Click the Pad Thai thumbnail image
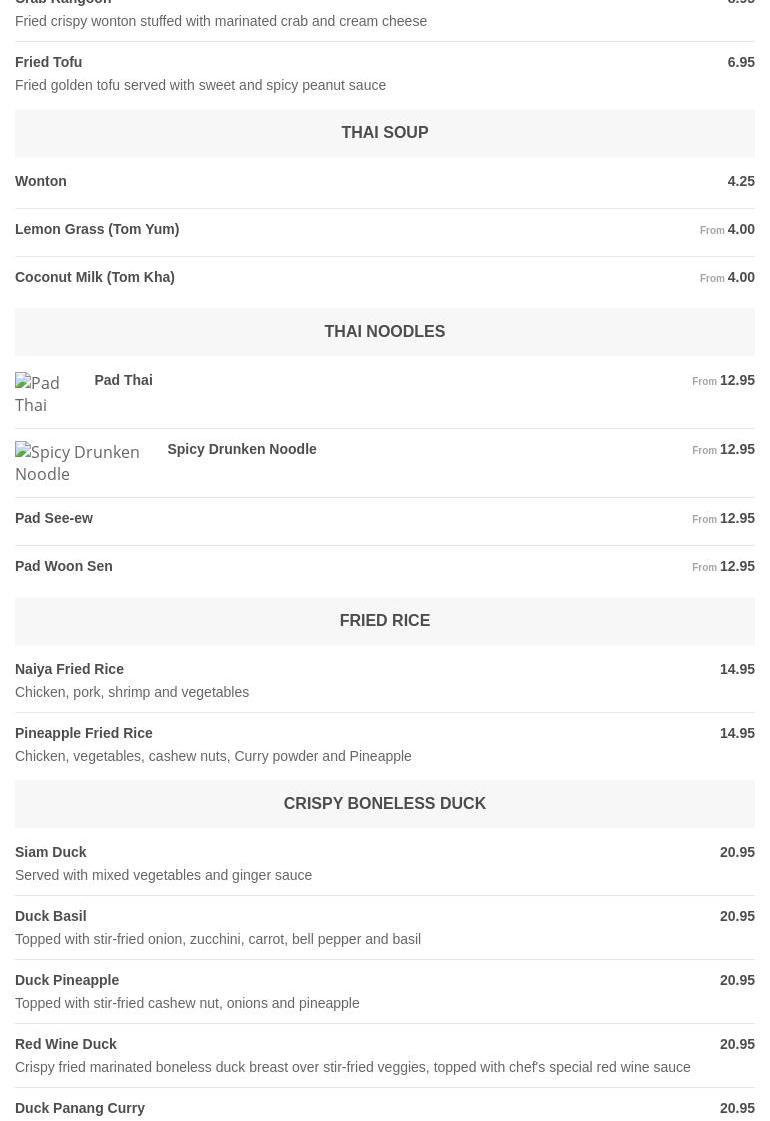This screenshot has width=770, height=1121. pos(47,394)
